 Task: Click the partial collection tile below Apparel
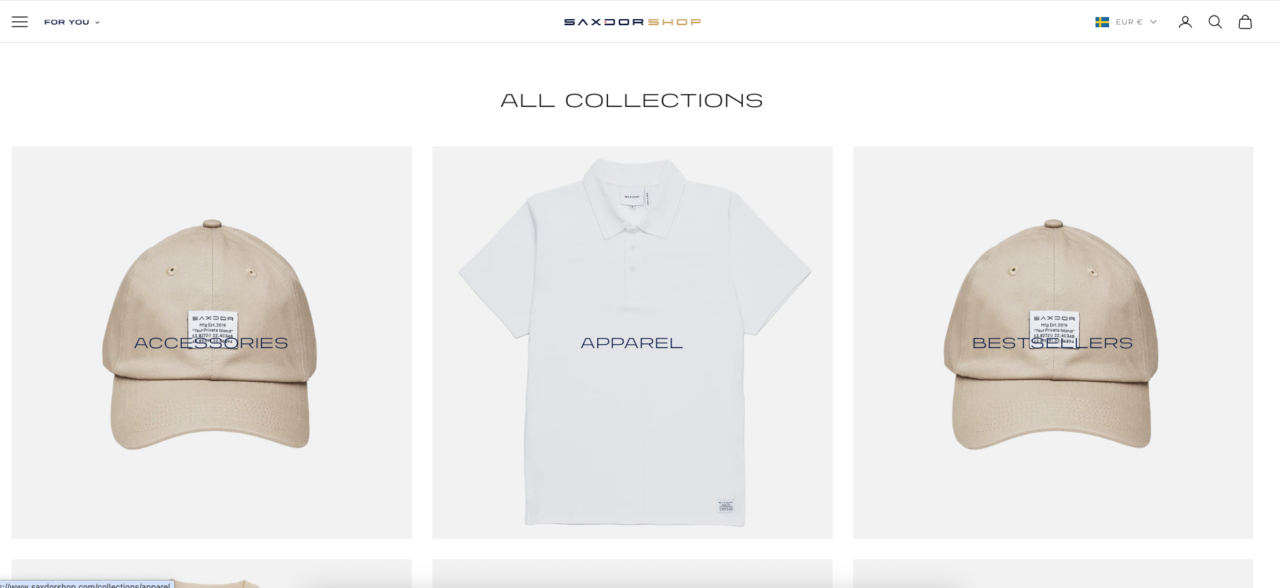click(x=632, y=573)
